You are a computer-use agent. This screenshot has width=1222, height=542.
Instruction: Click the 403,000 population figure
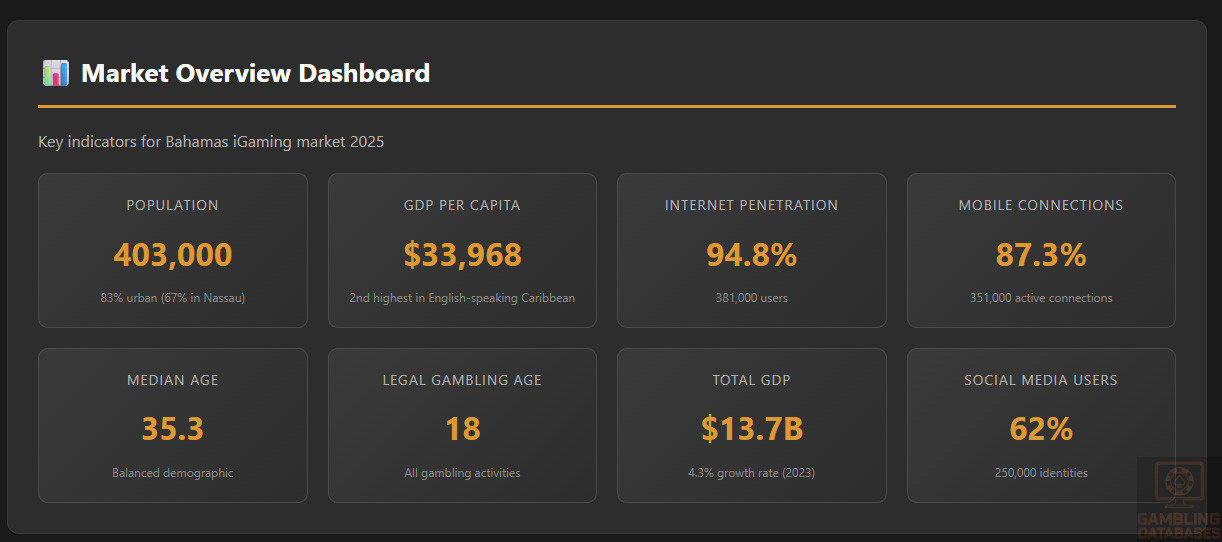(x=172, y=255)
